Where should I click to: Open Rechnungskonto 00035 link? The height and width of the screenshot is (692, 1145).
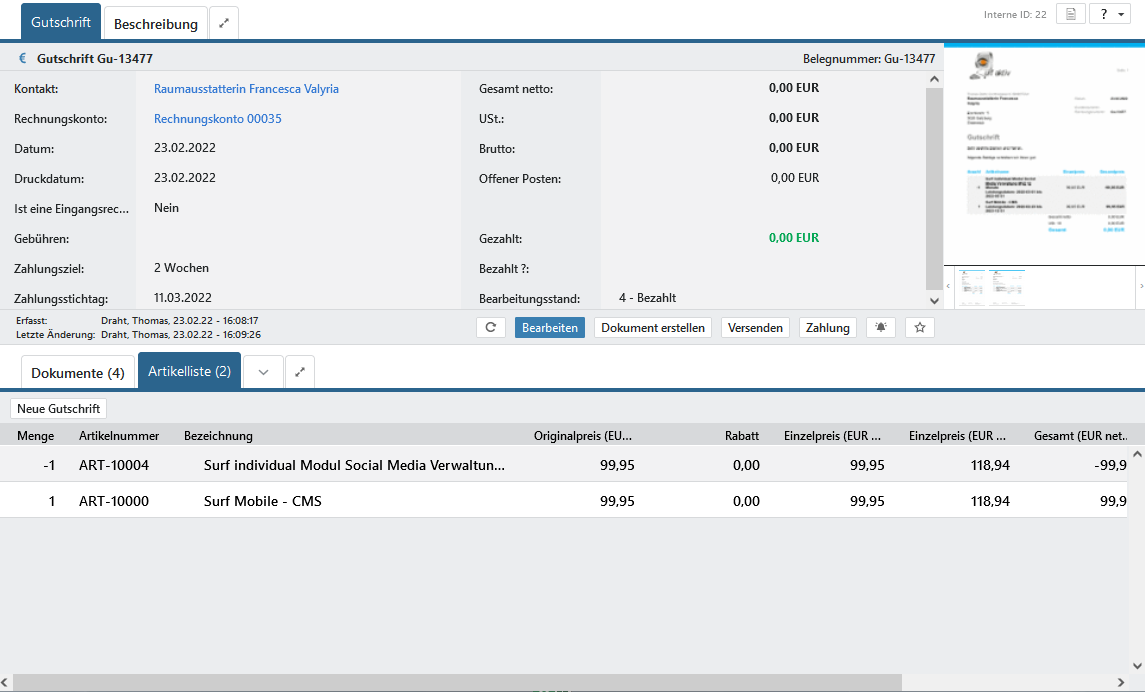(217, 119)
